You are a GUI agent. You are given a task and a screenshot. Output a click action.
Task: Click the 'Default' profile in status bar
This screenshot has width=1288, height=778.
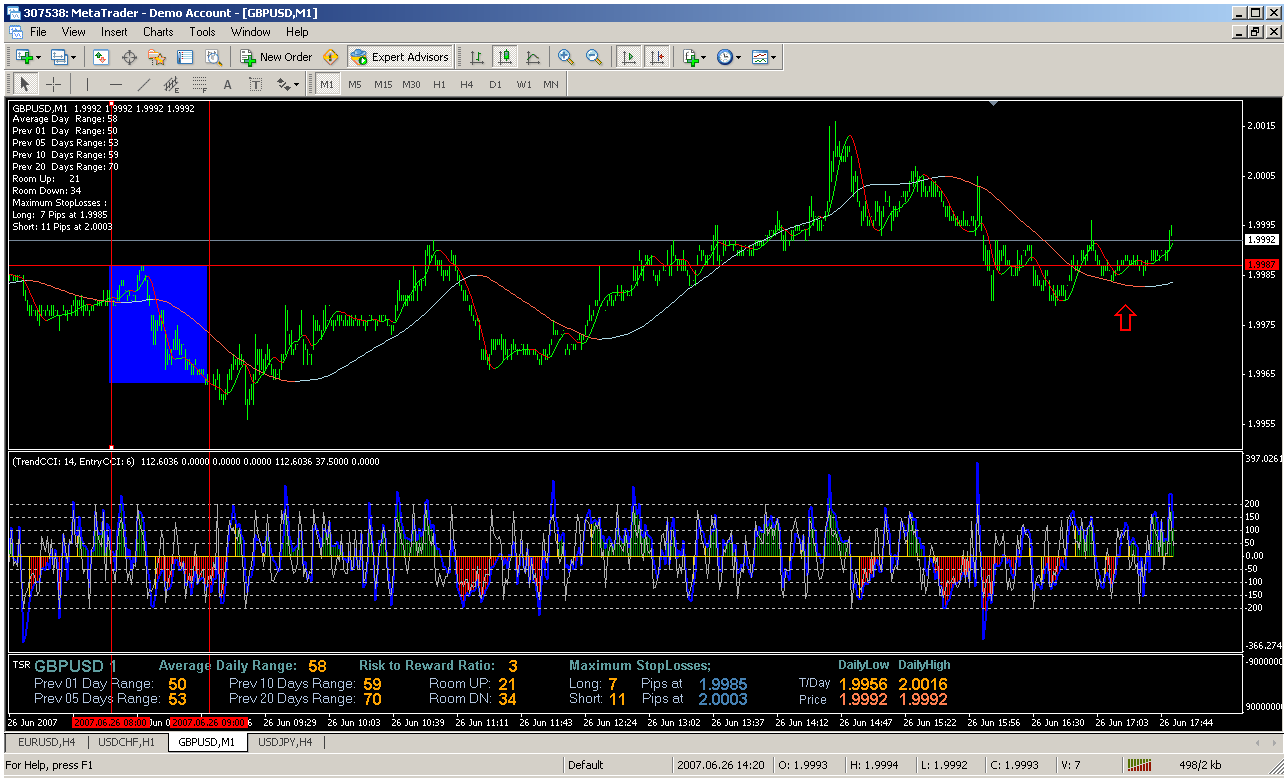click(x=586, y=765)
